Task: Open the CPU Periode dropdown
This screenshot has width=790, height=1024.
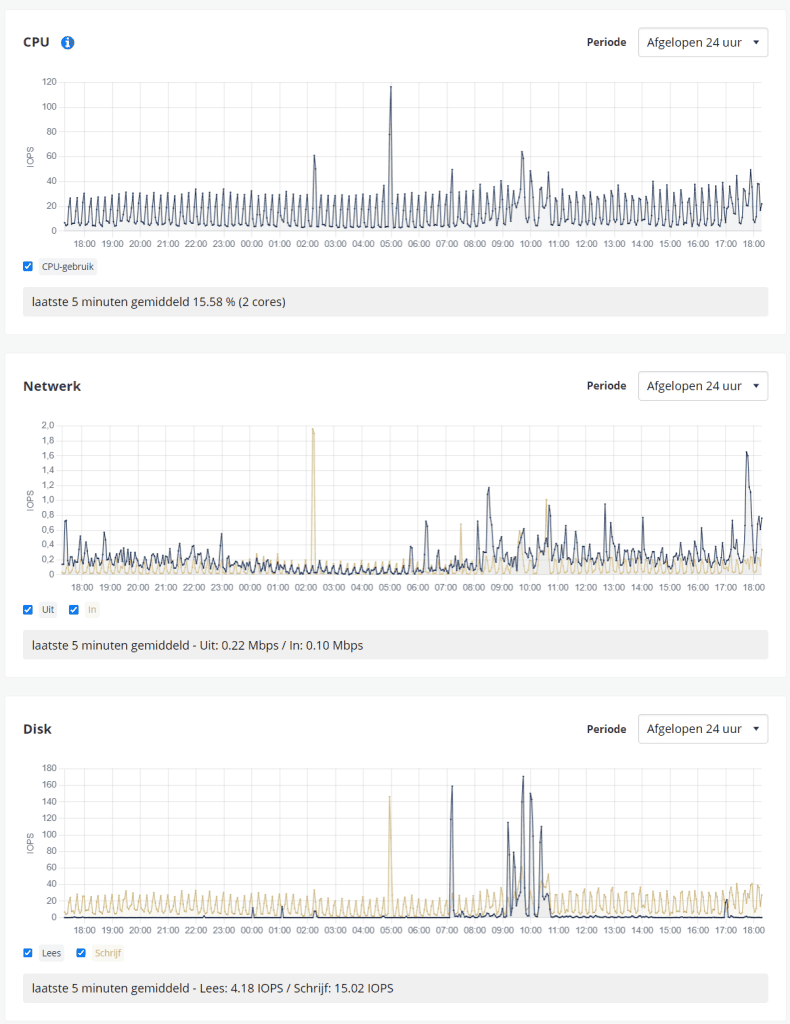Action: [x=702, y=42]
